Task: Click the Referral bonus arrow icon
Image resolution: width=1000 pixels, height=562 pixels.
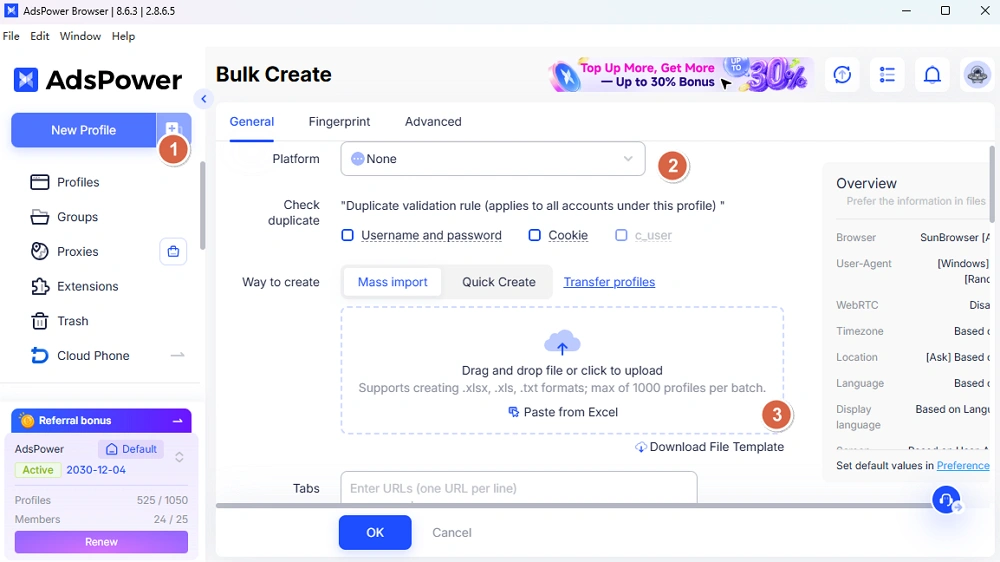Action: pyautogui.click(x=177, y=421)
